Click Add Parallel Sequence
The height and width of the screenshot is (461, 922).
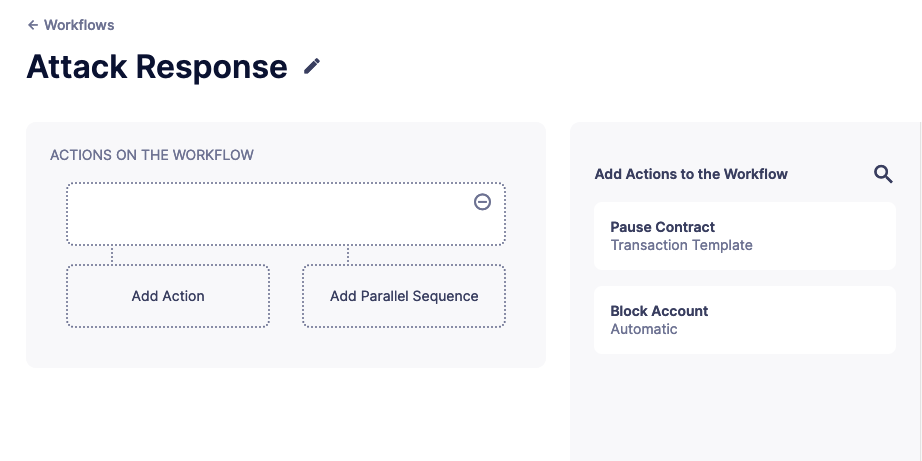click(404, 296)
